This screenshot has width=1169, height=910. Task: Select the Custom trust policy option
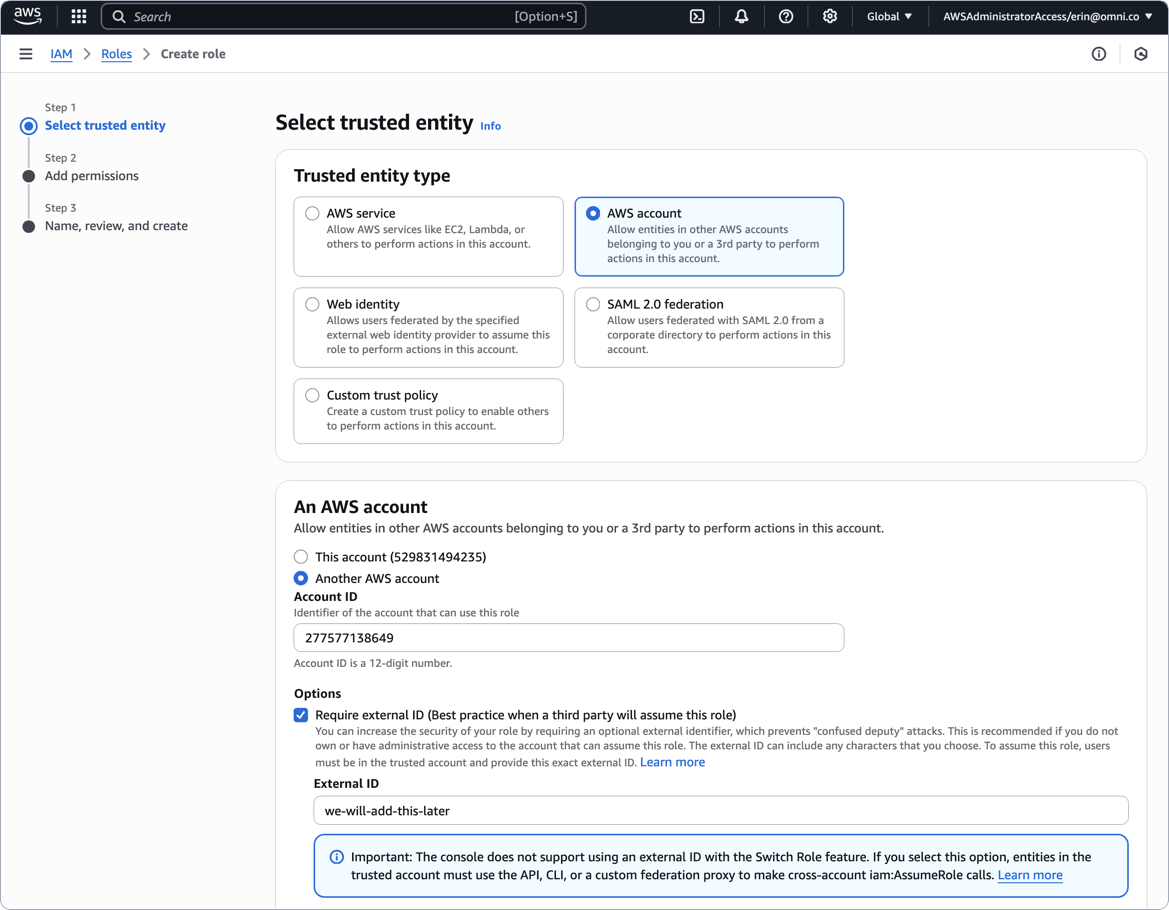click(313, 395)
